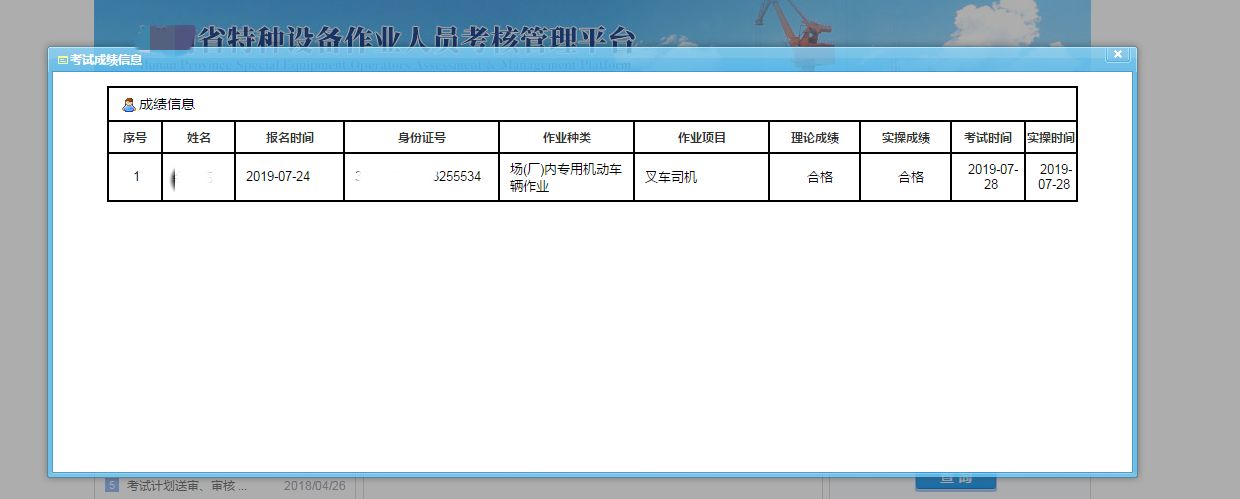Click the 查询 button behind the dialog
The width and height of the screenshot is (1240, 499).
pos(955,482)
